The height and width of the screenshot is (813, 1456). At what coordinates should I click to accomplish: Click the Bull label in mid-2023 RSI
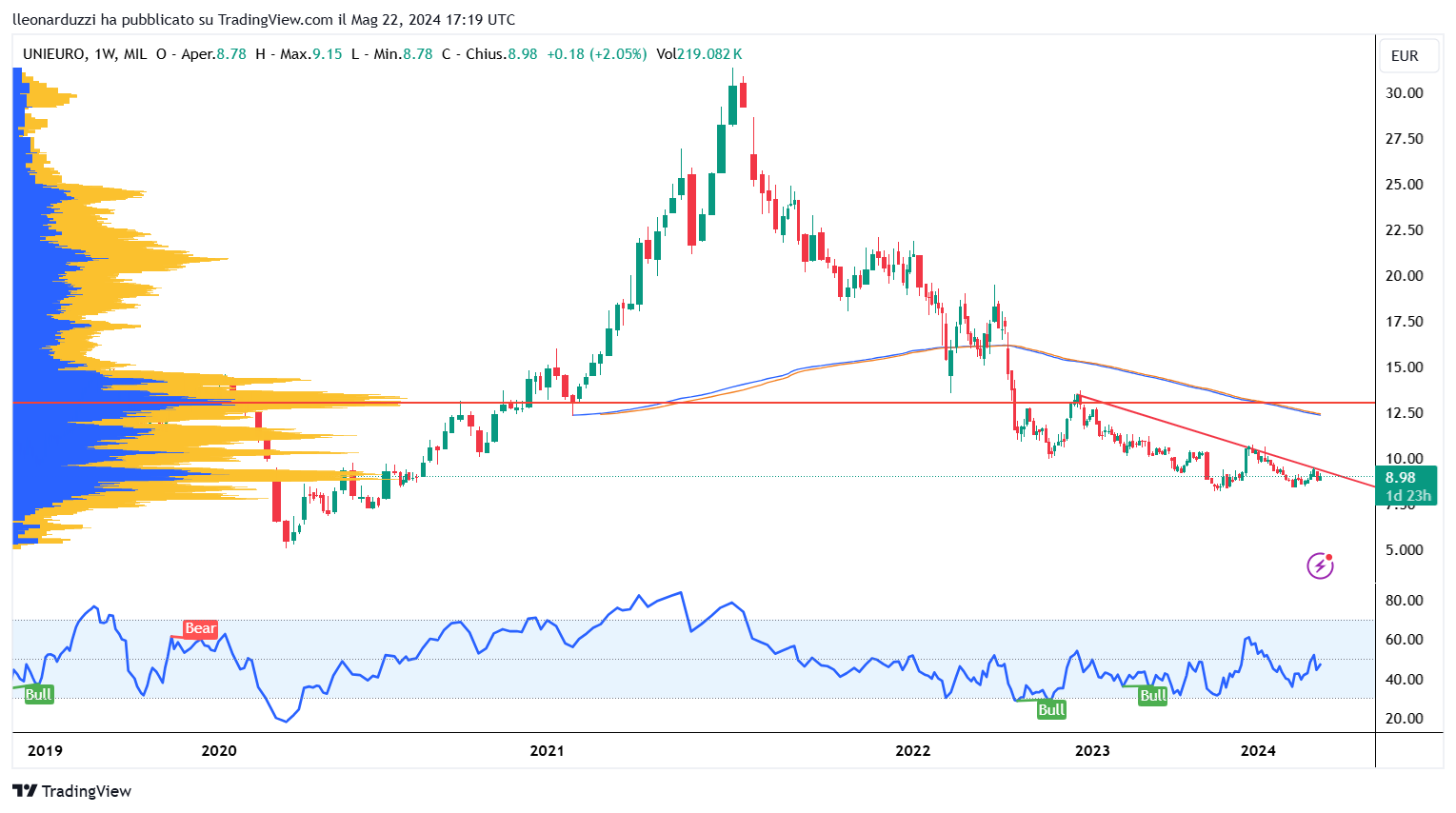pyautogui.click(x=1153, y=696)
